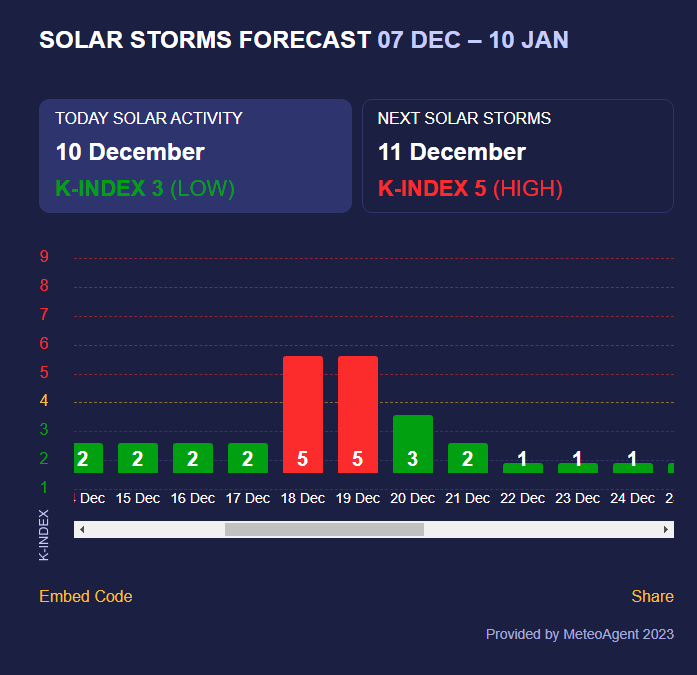
Task: Click the gray horizontal scrollbar thumb
Action: point(324,529)
